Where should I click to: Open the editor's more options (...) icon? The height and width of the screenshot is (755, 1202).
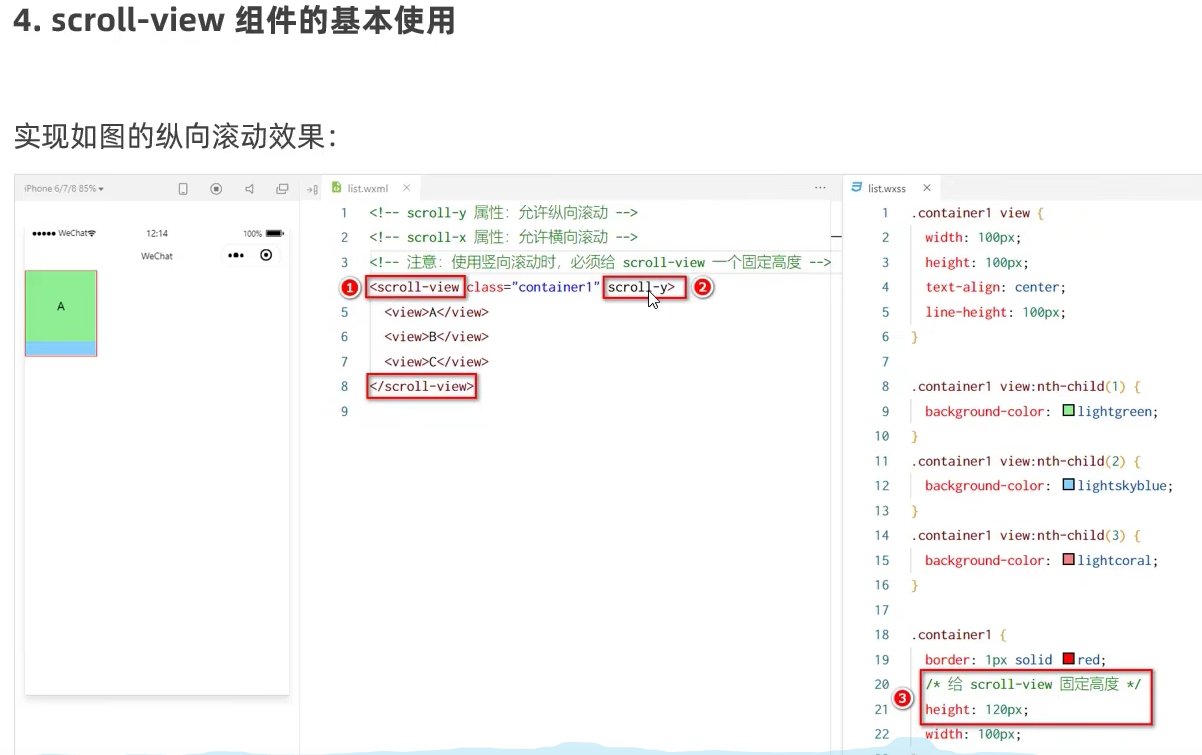[820, 187]
